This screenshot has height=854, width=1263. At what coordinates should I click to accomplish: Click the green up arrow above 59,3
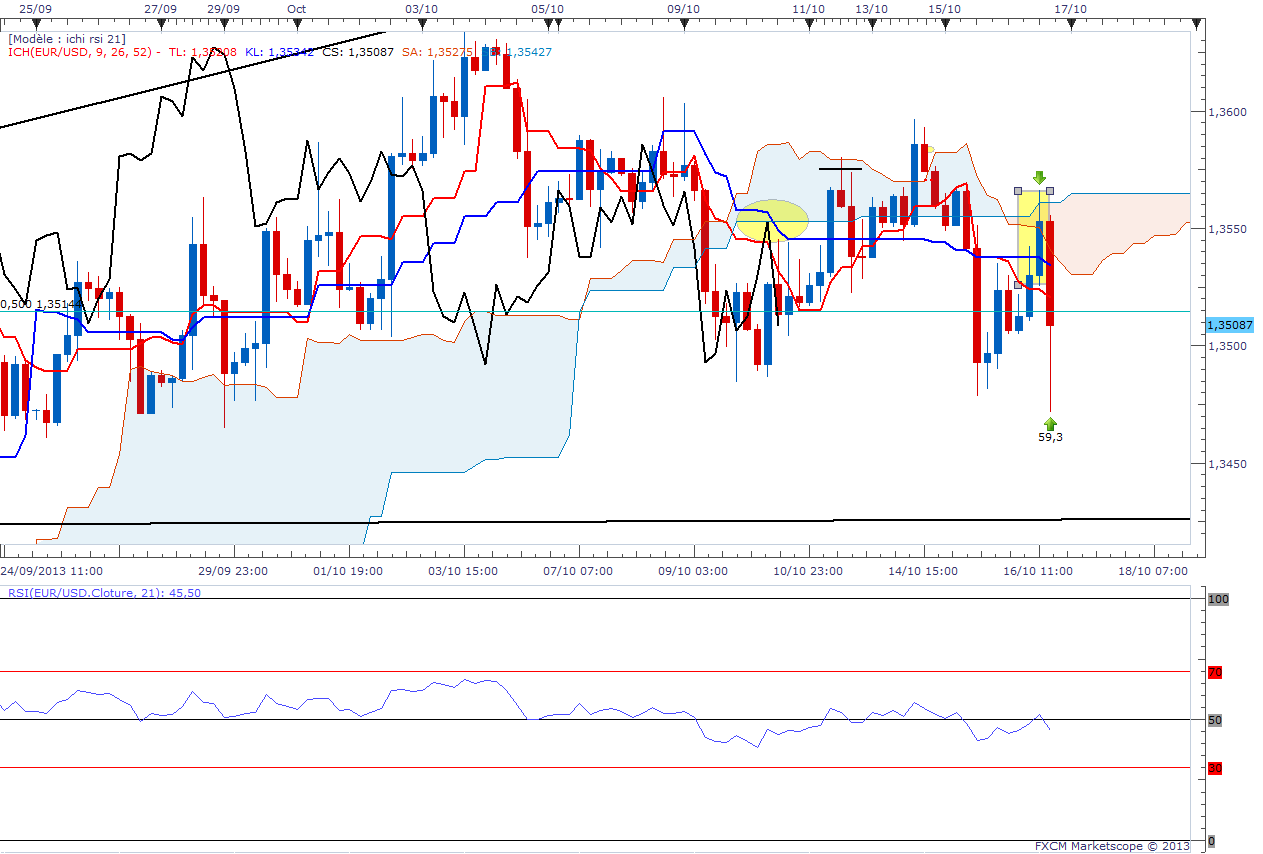(1050, 424)
